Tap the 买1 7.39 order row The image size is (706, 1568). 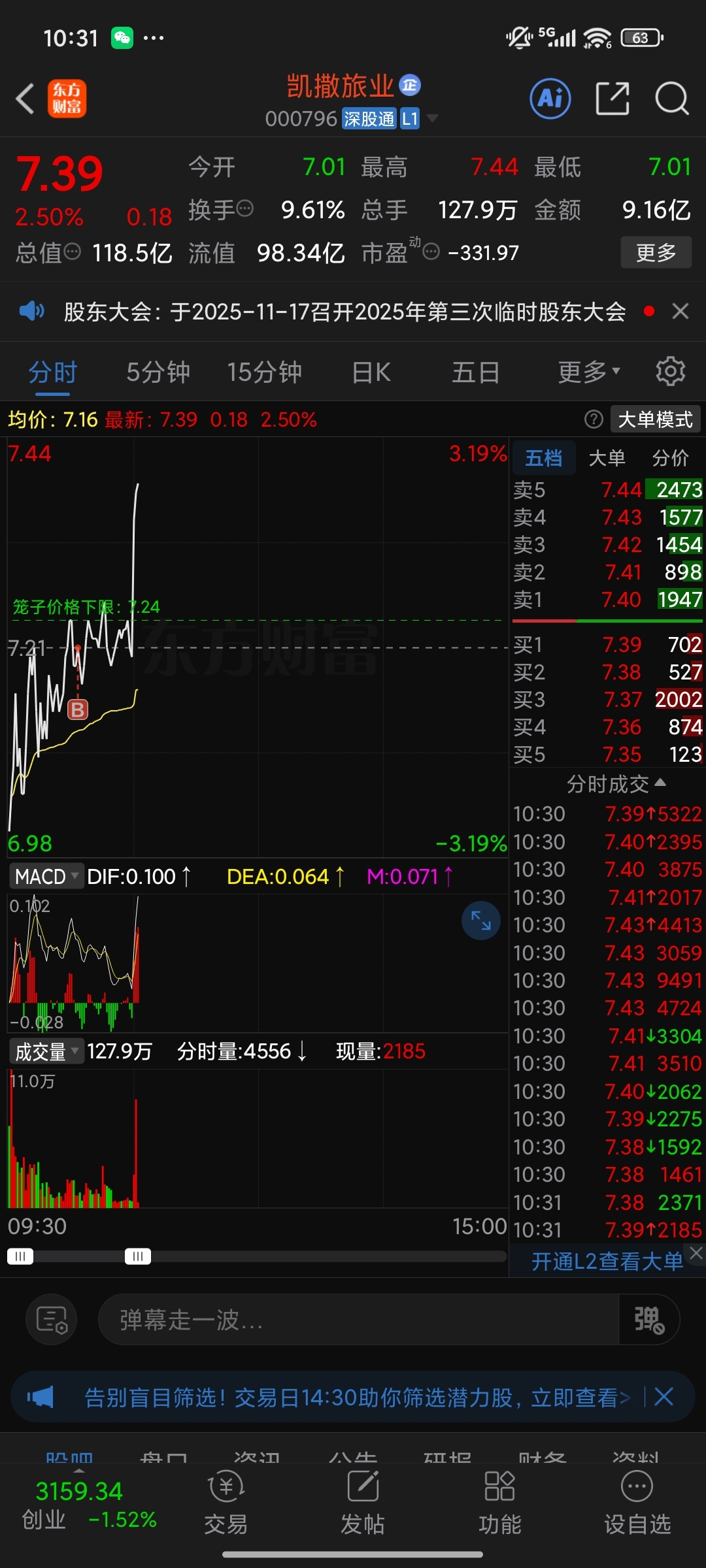click(607, 644)
